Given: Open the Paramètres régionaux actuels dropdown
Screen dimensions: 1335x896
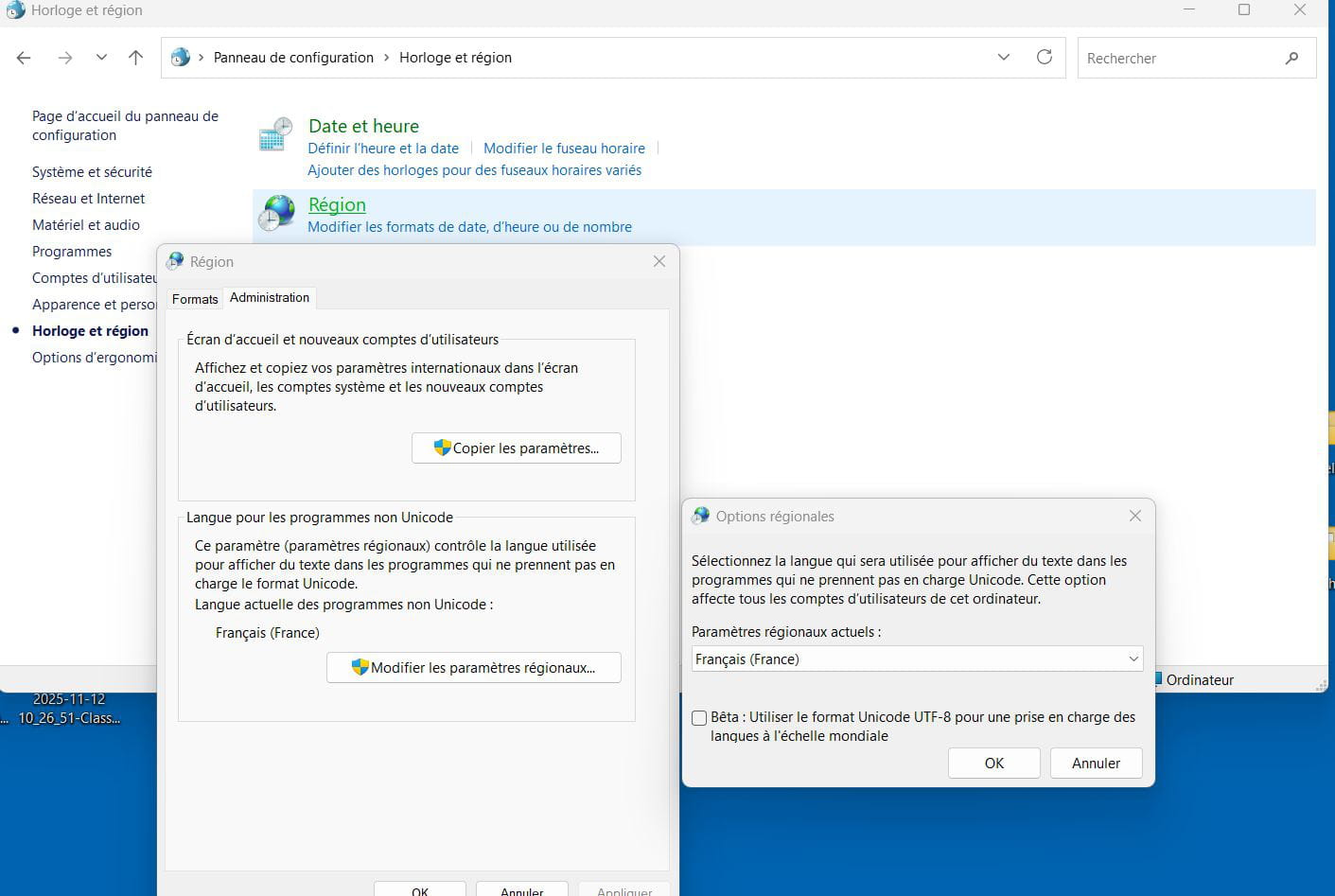Looking at the screenshot, I should [916, 659].
